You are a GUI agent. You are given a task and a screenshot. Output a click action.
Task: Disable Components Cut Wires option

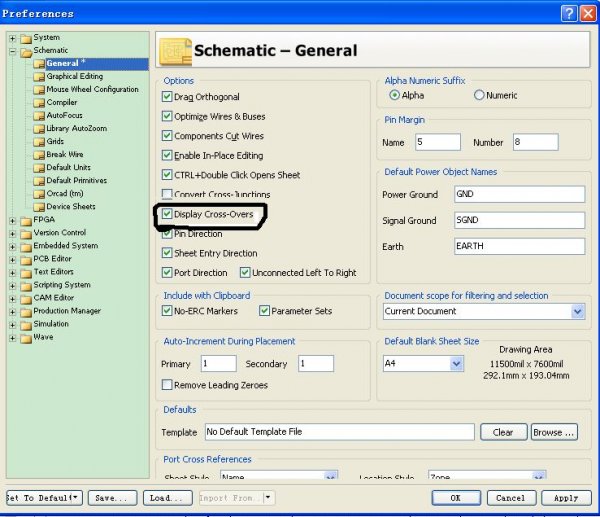[x=167, y=135]
